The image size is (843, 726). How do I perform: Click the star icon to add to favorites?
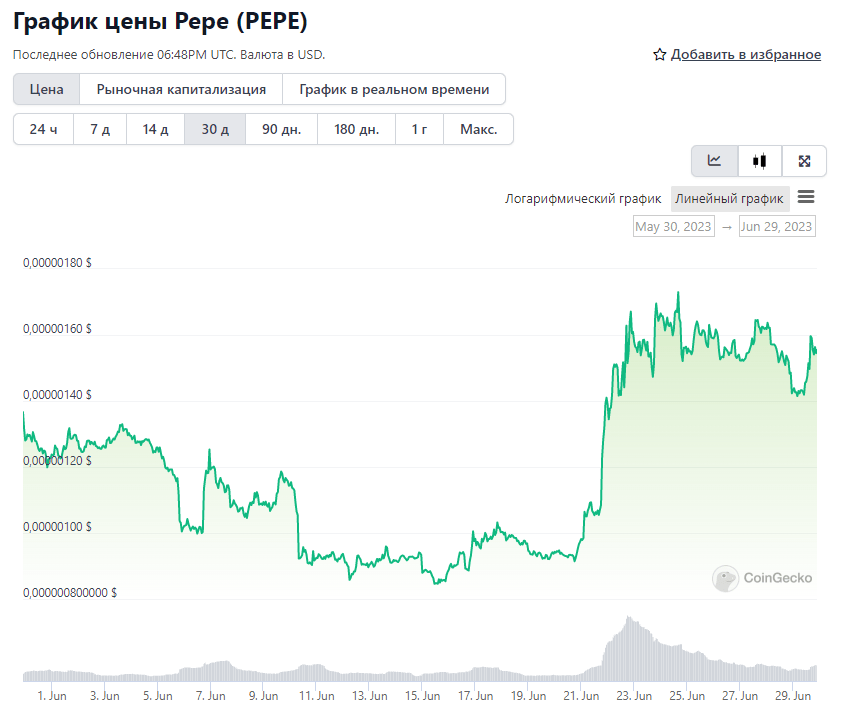[659, 54]
